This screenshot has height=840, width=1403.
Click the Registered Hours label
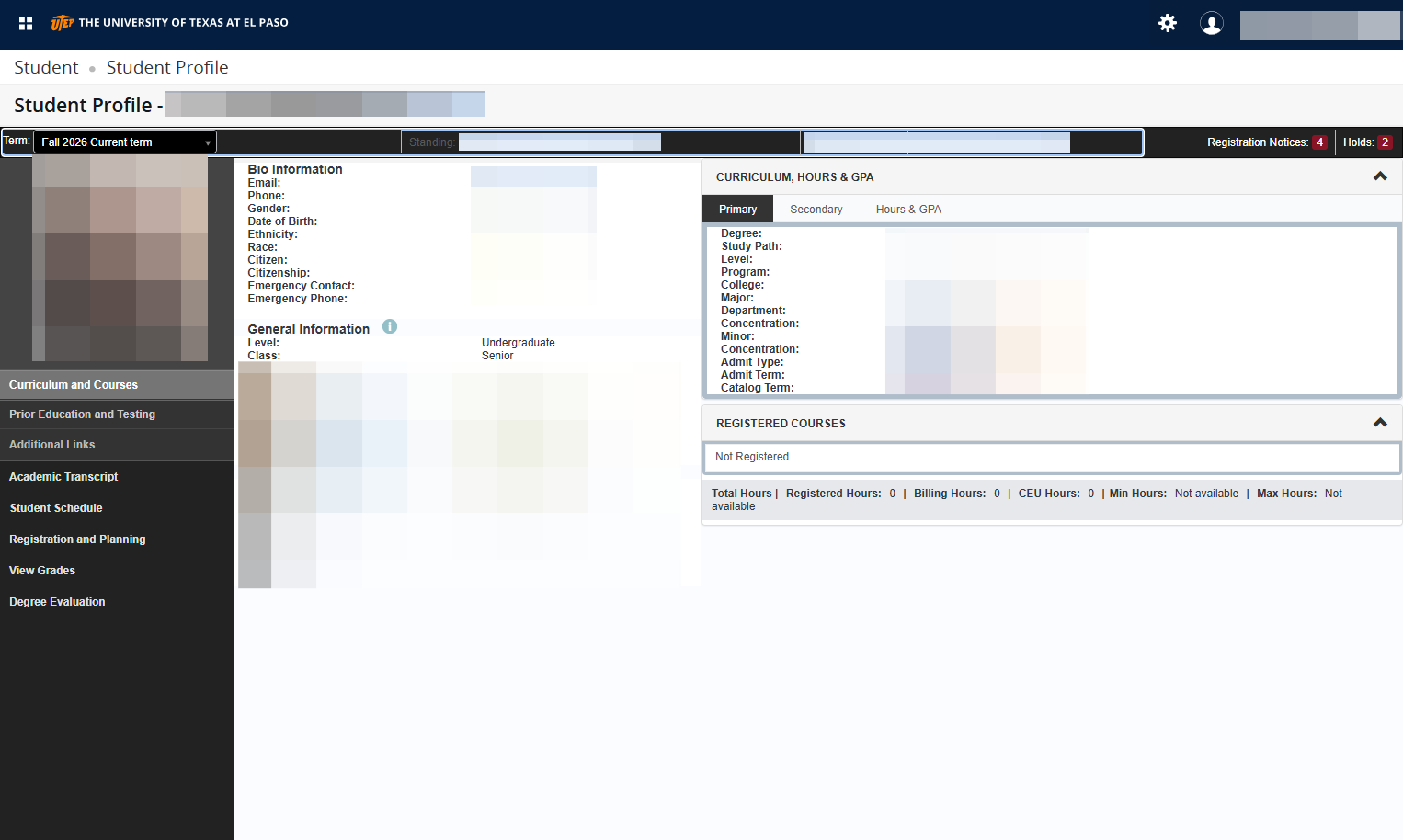point(833,494)
